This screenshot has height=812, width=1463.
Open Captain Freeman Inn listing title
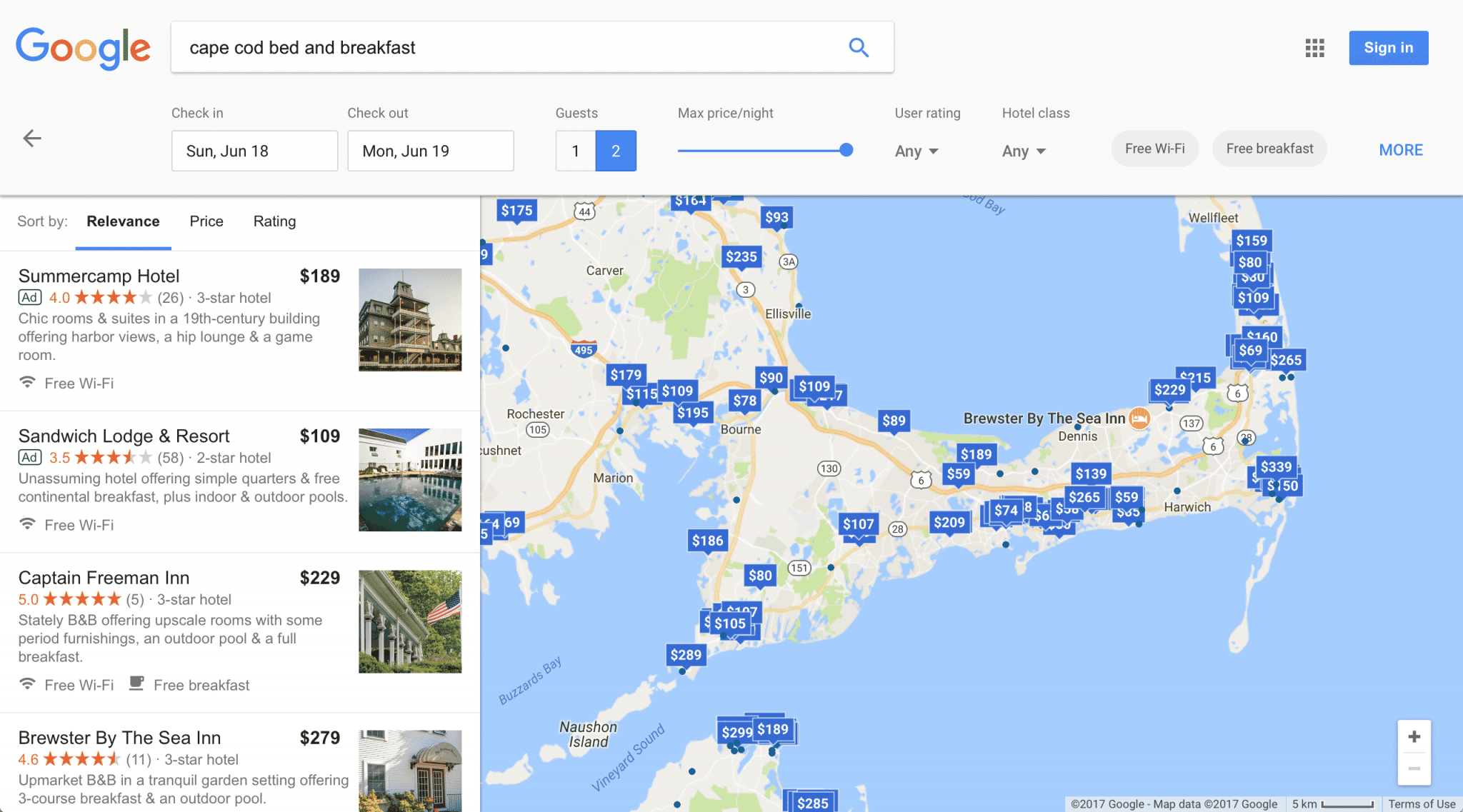pos(104,577)
